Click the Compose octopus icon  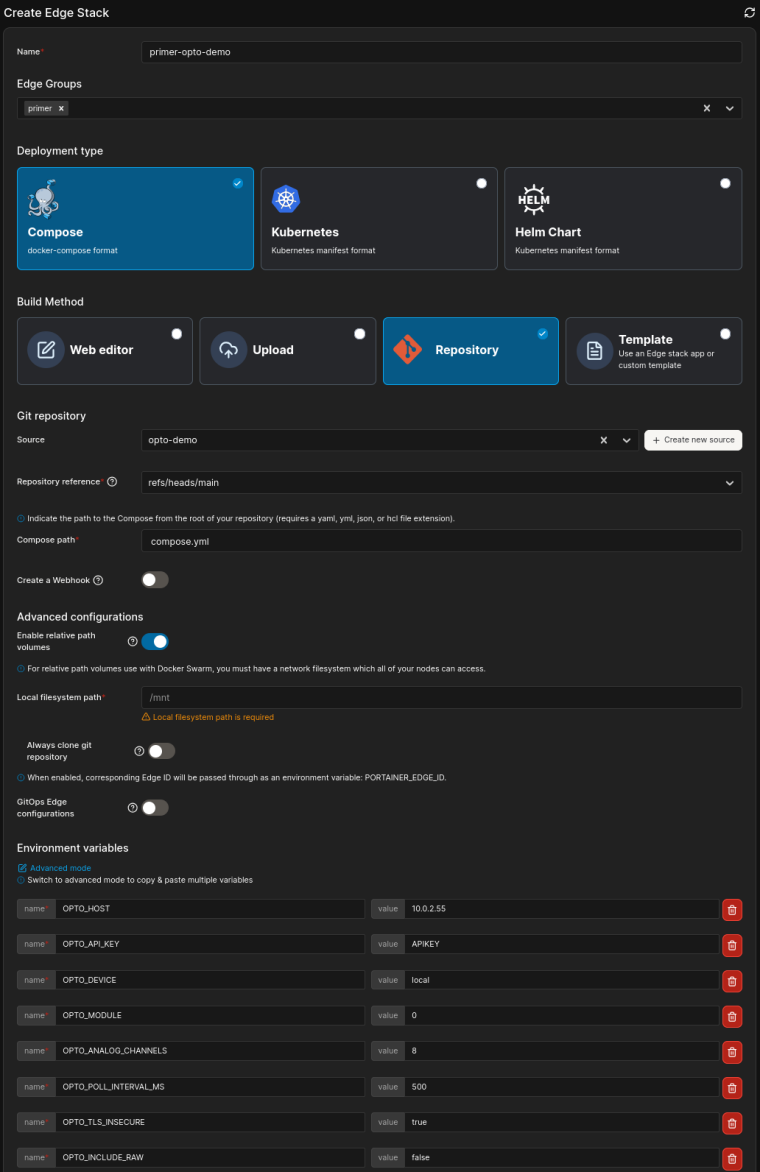coord(43,199)
